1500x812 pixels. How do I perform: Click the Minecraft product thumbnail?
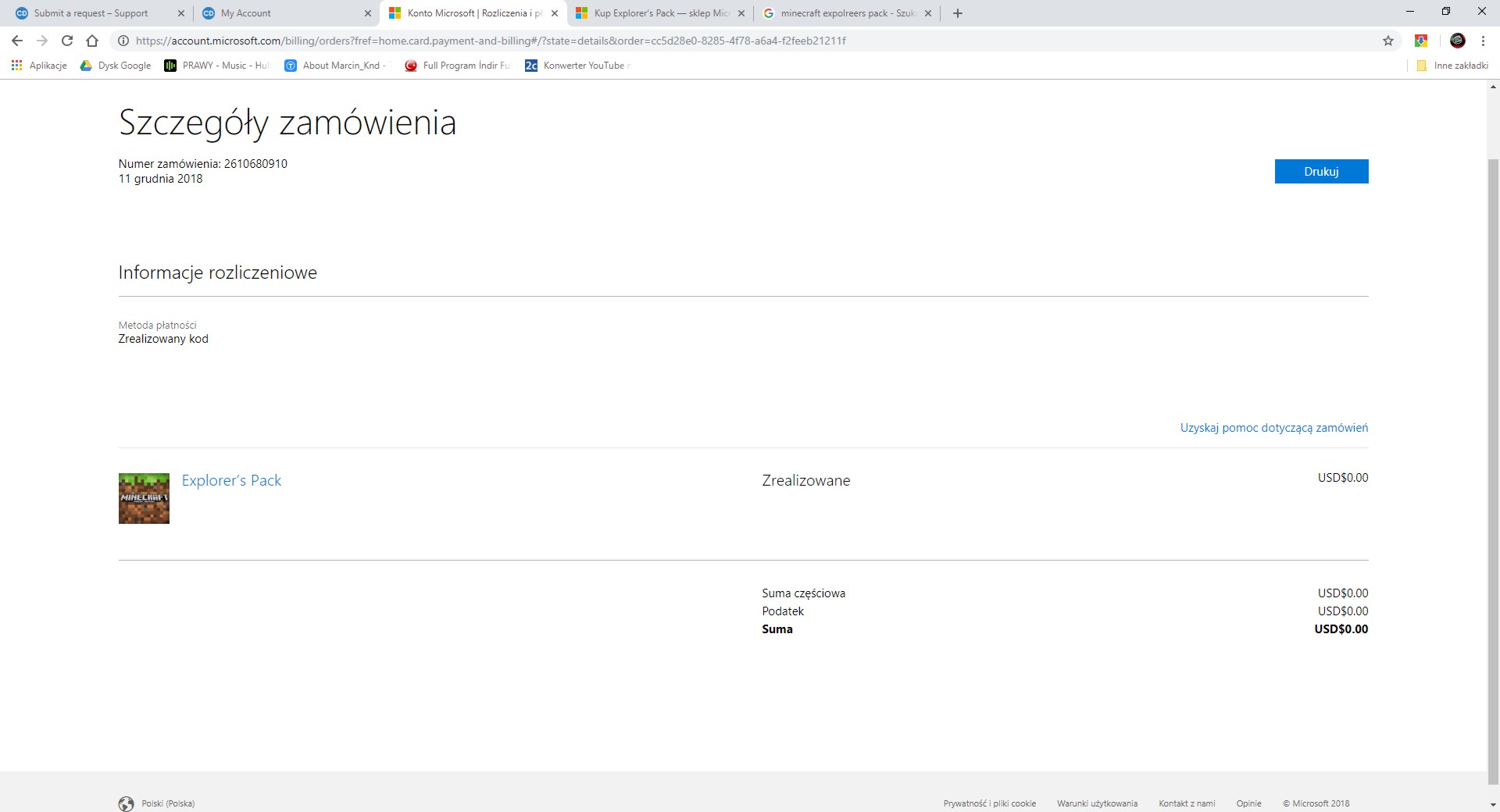click(144, 498)
